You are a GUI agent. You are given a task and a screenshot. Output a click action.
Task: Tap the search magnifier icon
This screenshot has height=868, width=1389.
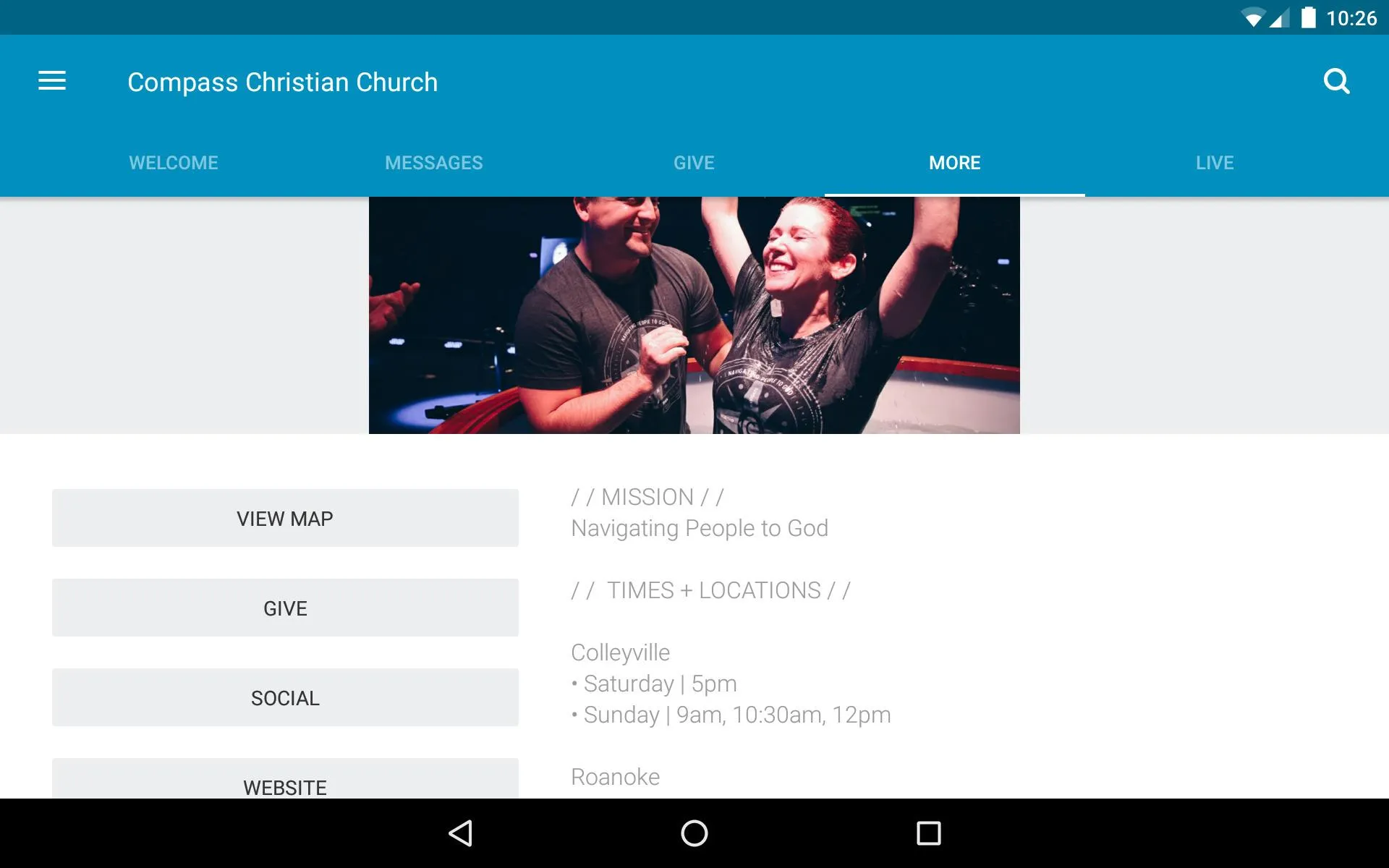(x=1336, y=81)
